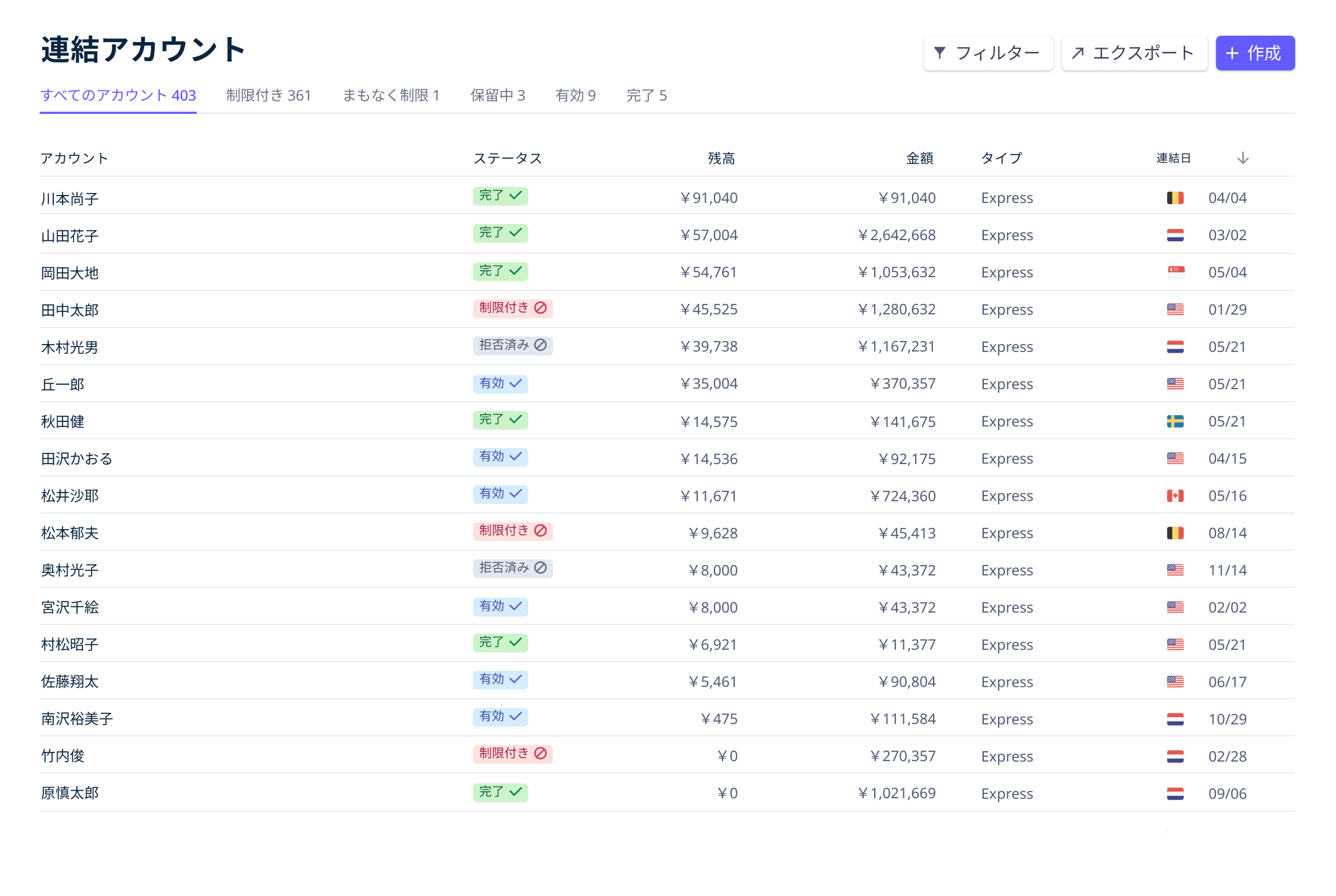Switch to the まもなく制限 1 tab
The width and height of the screenshot is (1336, 896).
click(x=391, y=95)
